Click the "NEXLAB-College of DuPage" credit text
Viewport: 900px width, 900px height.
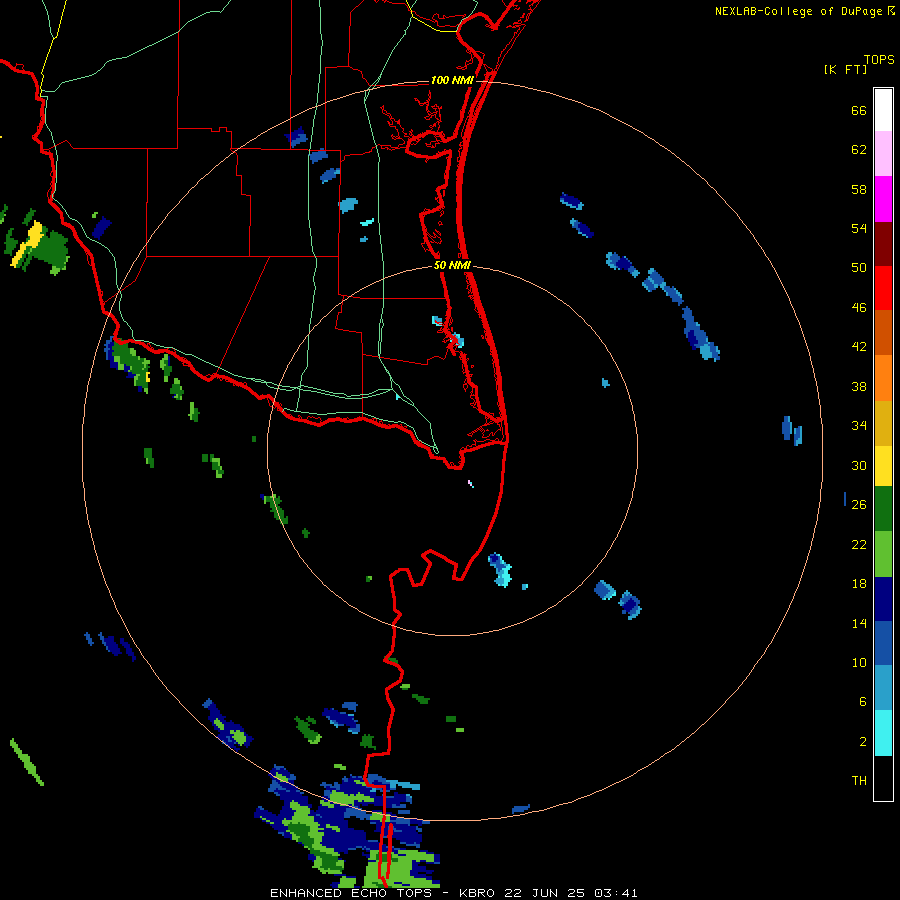(798, 11)
